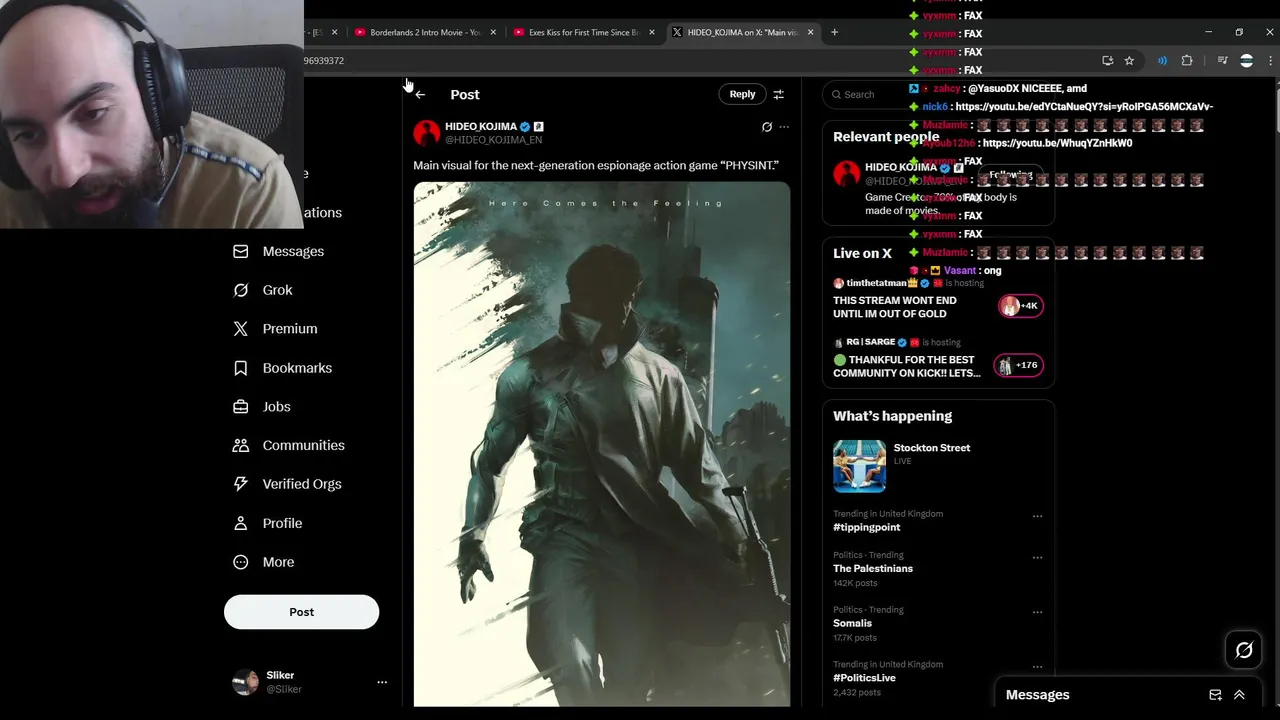This screenshot has width=1280, height=720.
Task: Open a new browser tab
Action: pyautogui.click(x=834, y=32)
